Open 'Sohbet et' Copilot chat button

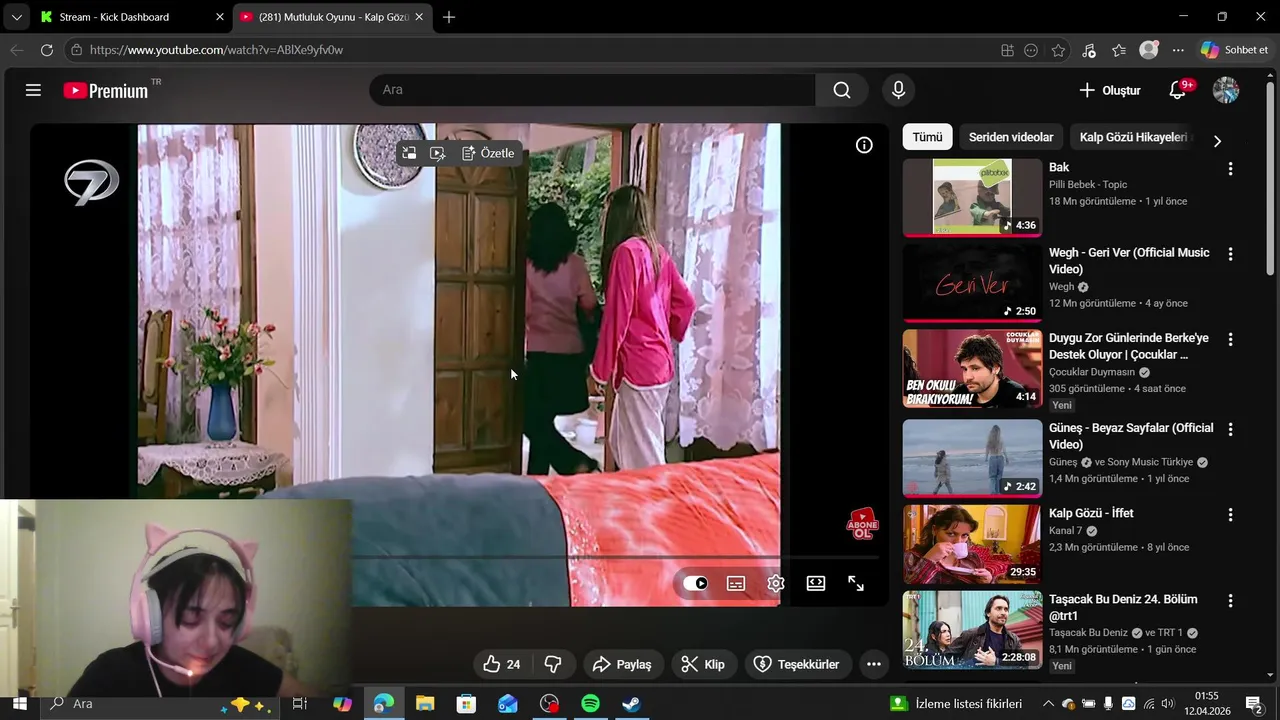(x=1235, y=50)
